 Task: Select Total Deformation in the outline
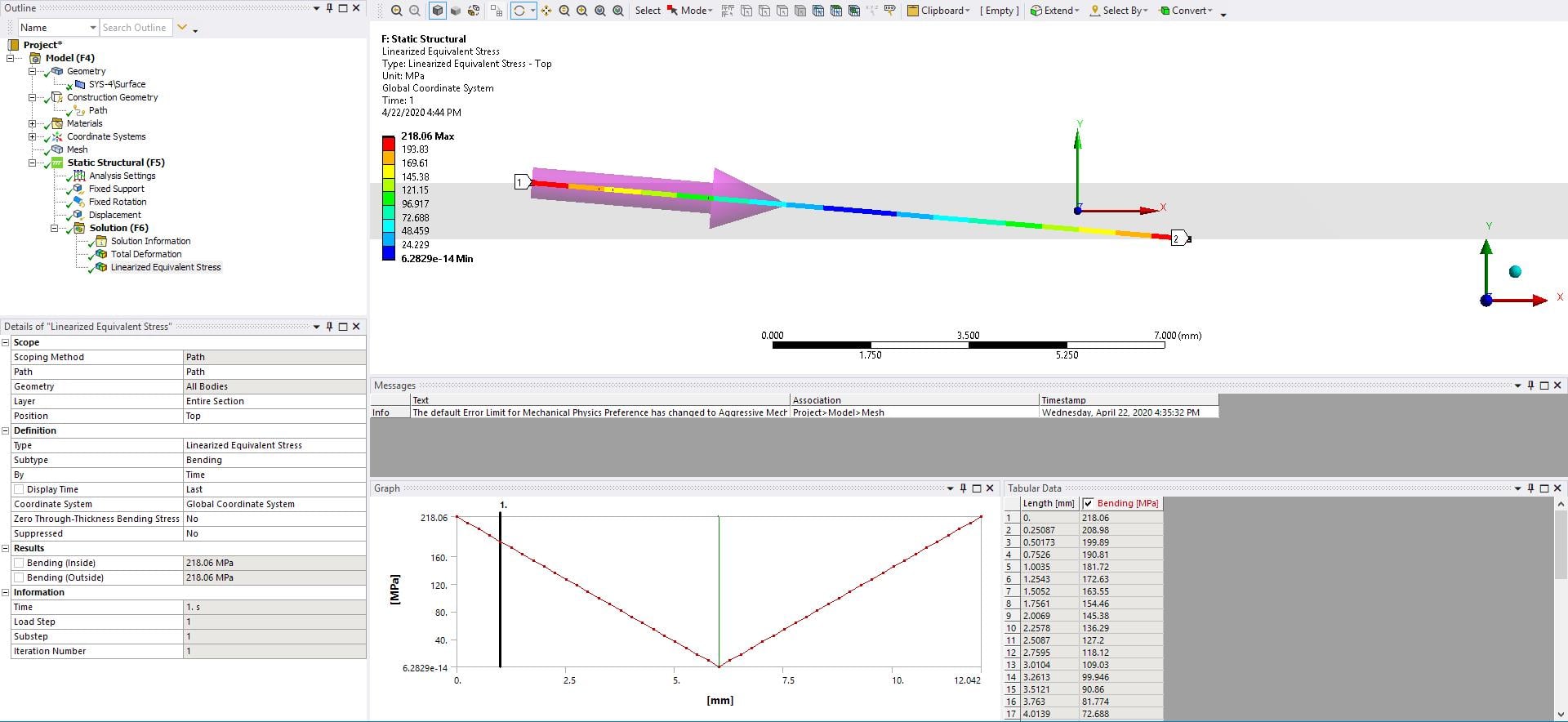(146, 254)
